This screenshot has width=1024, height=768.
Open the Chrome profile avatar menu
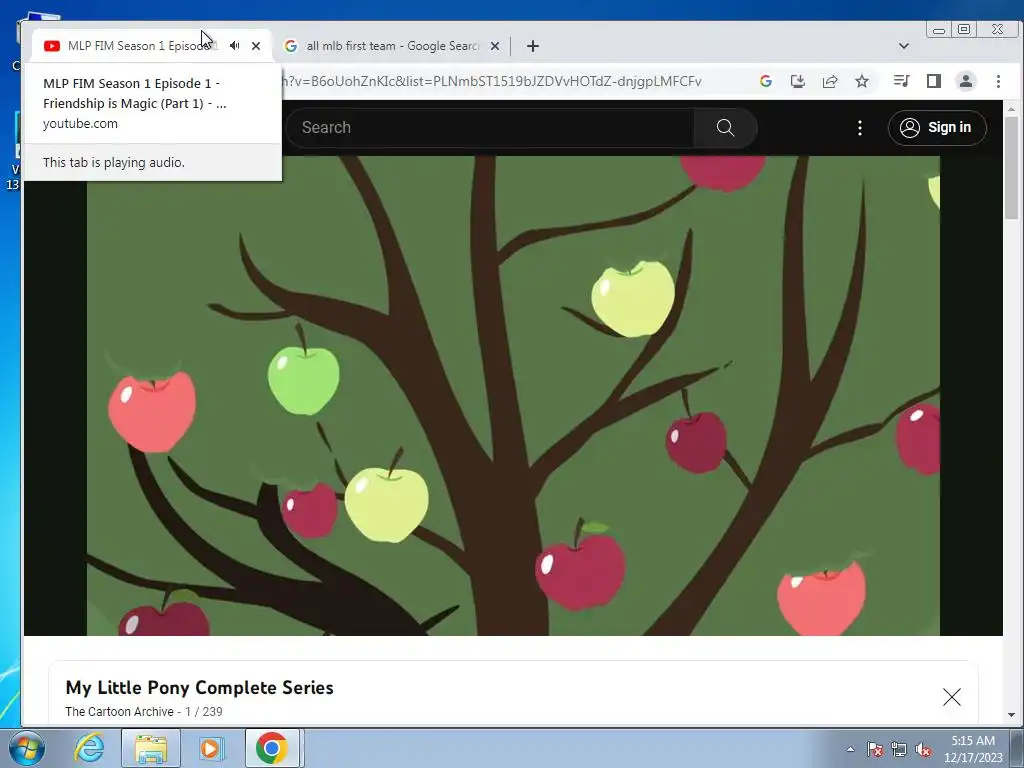pos(966,81)
